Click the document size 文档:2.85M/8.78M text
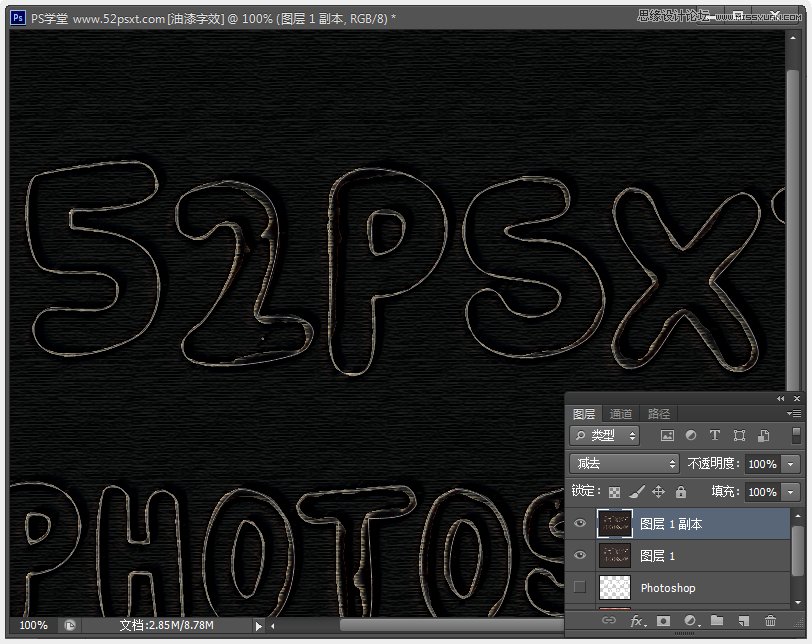The height and width of the screenshot is (644, 812). click(166, 625)
